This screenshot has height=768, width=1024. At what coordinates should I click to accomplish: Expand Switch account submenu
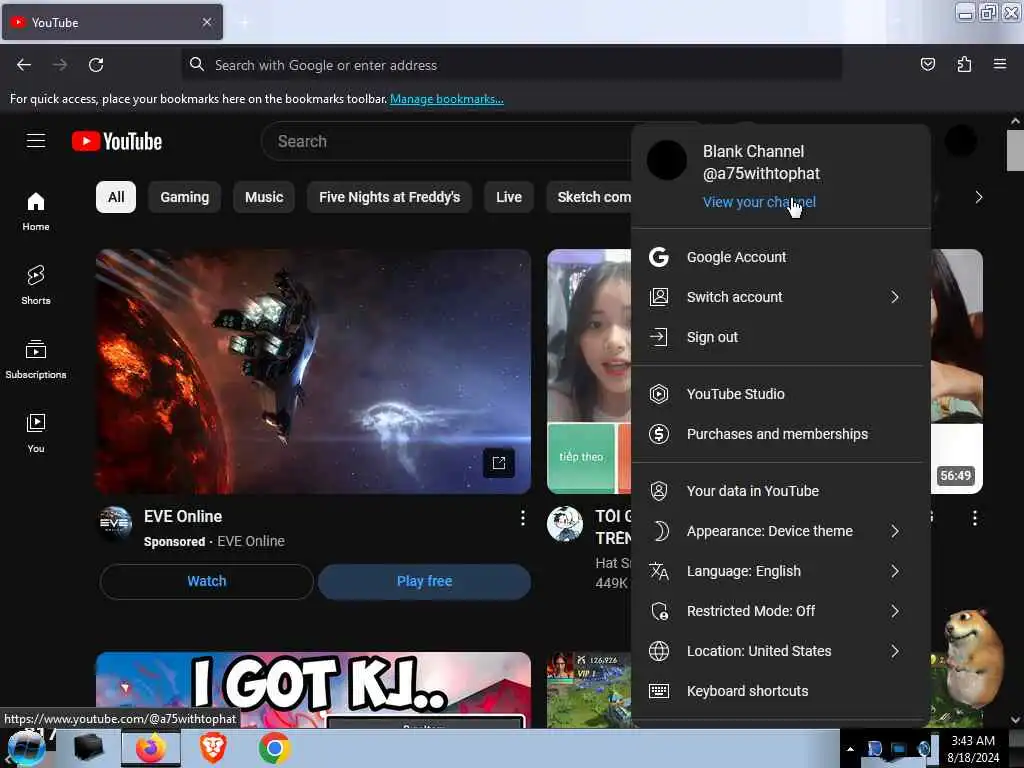pyautogui.click(x=895, y=297)
